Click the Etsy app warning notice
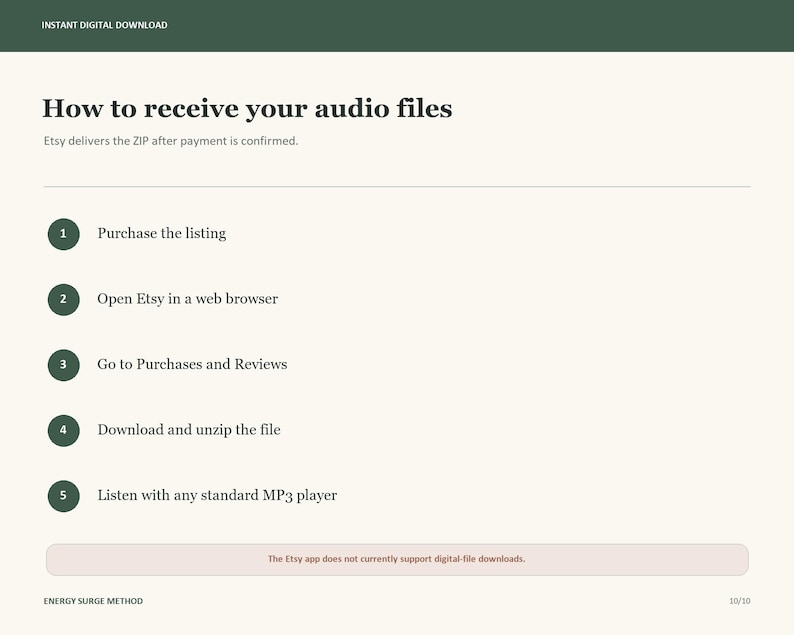Image resolution: width=794 pixels, height=635 pixels. tap(397, 560)
